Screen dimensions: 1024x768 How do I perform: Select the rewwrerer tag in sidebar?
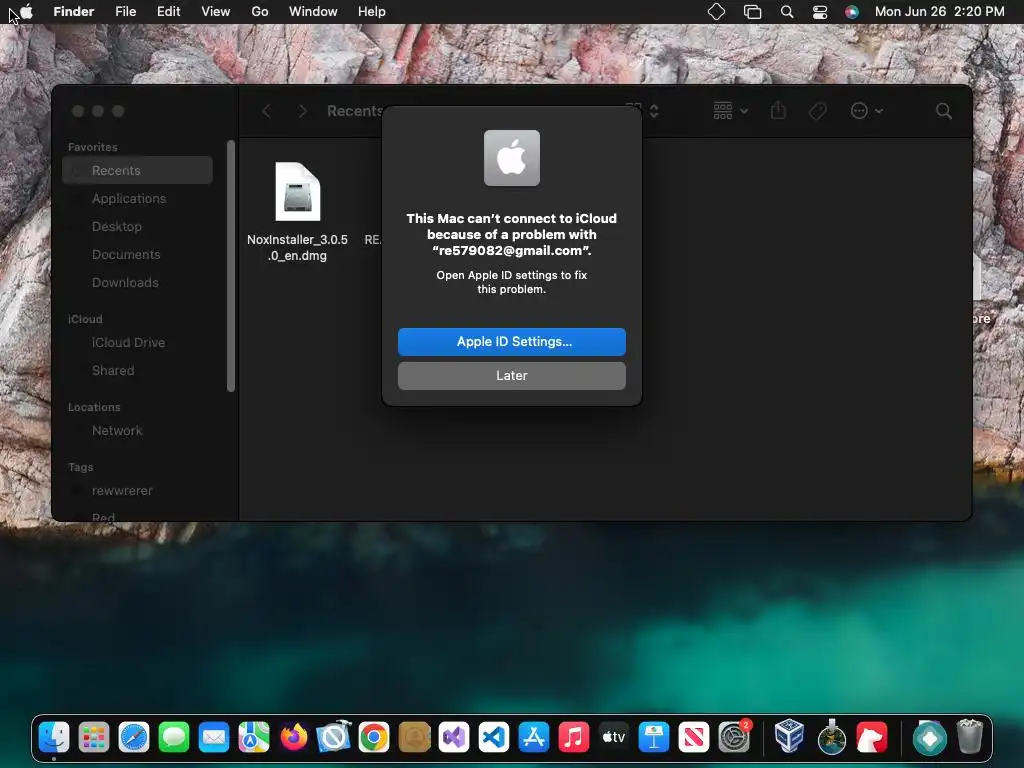(x=137, y=490)
